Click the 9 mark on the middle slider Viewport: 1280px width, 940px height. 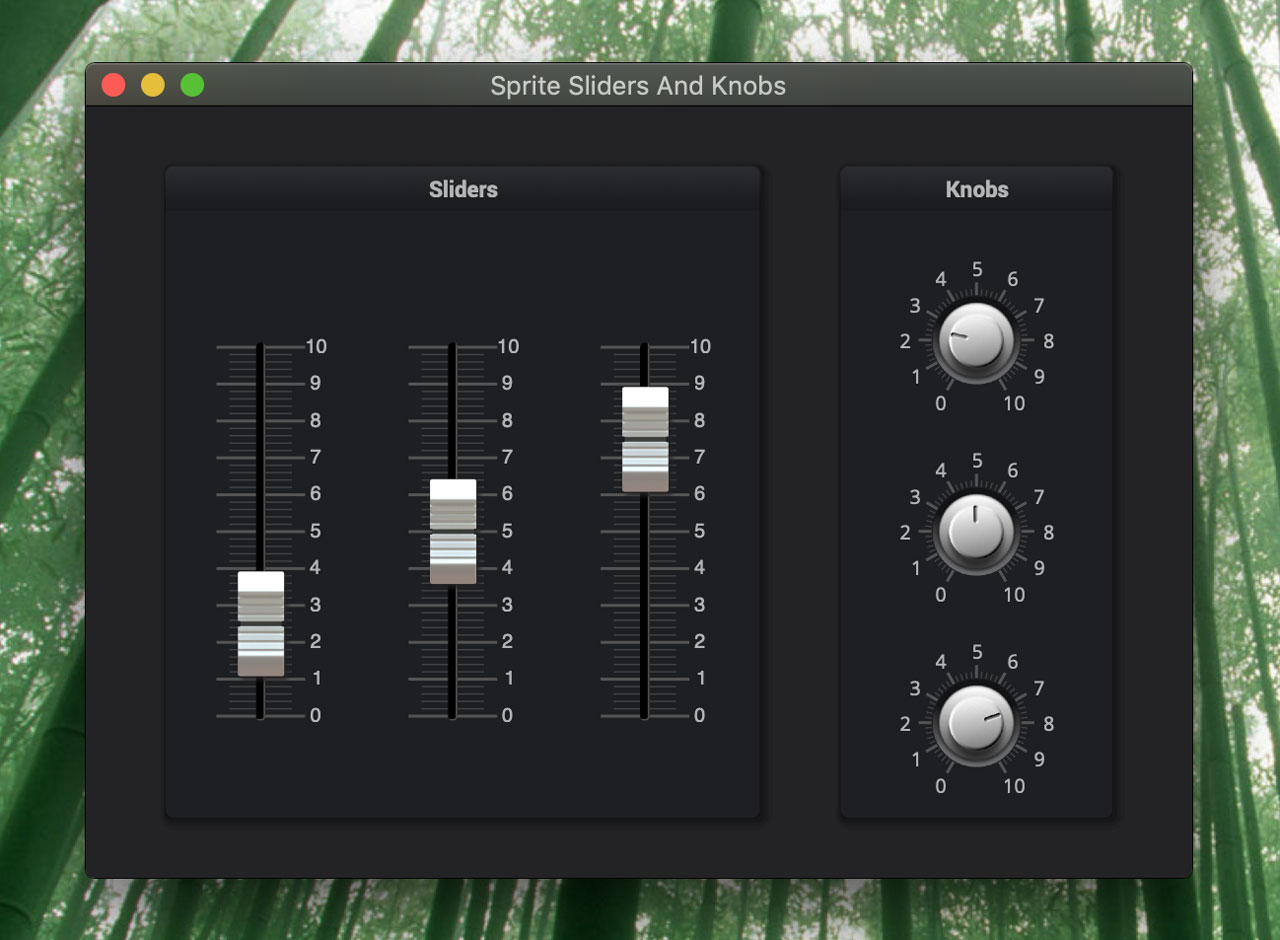click(x=507, y=383)
